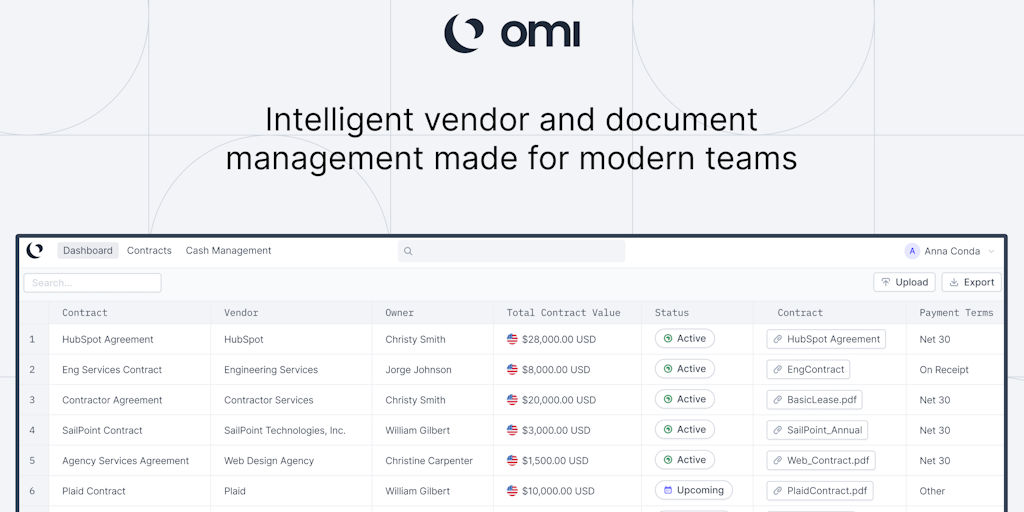Viewport: 1024px width, 512px height.
Task: Click the Active status badge for Eng Services Contract
Action: click(685, 369)
